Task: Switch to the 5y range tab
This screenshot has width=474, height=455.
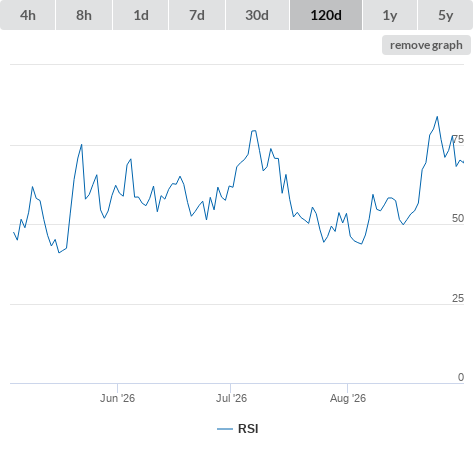Action: click(x=446, y=15)
